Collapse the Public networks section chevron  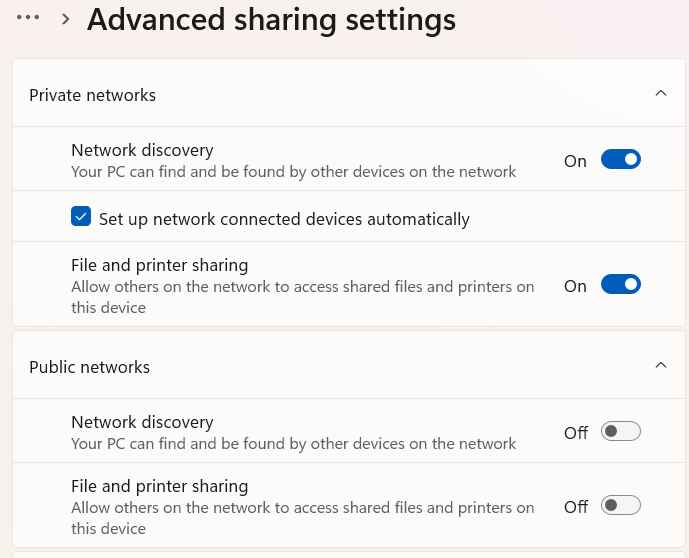(660, 366)
